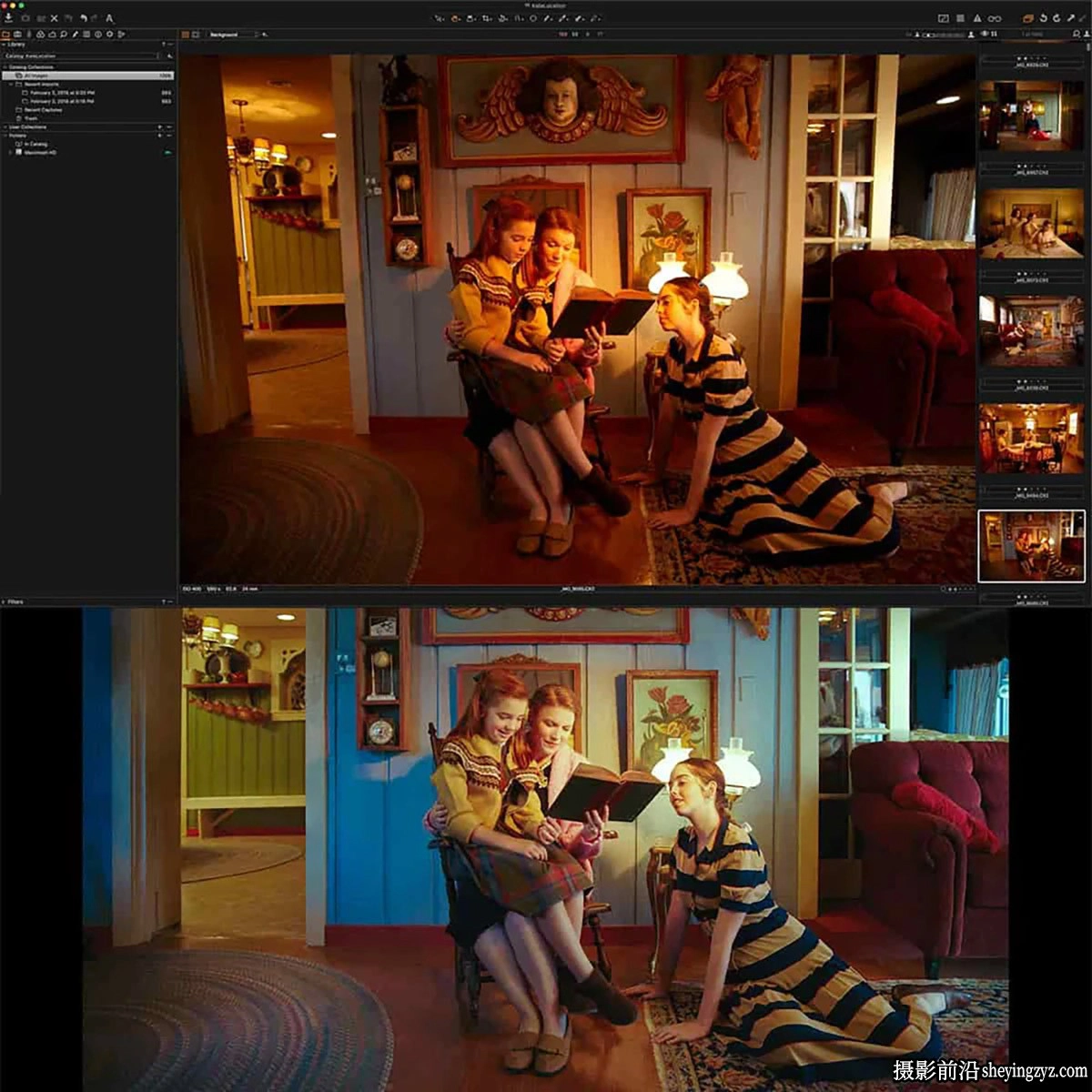Viewport: 1092px width, 1092px height.
Task: Select the first February import row
Action: (x=96, y=93)
